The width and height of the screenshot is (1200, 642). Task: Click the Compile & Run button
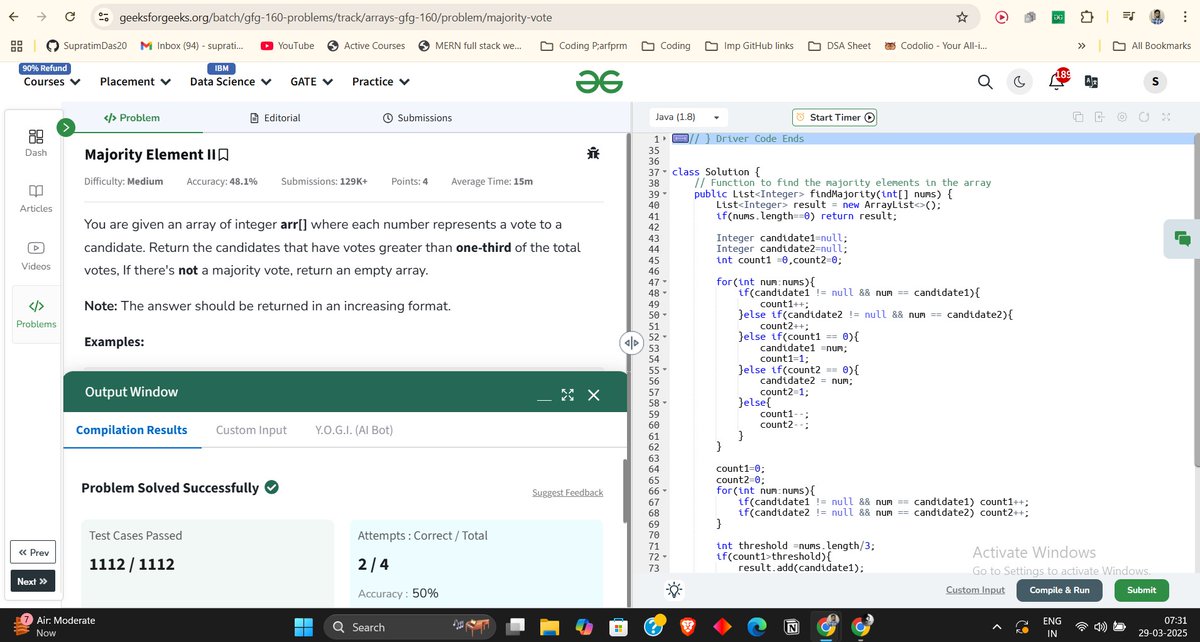click(1059, 590)
